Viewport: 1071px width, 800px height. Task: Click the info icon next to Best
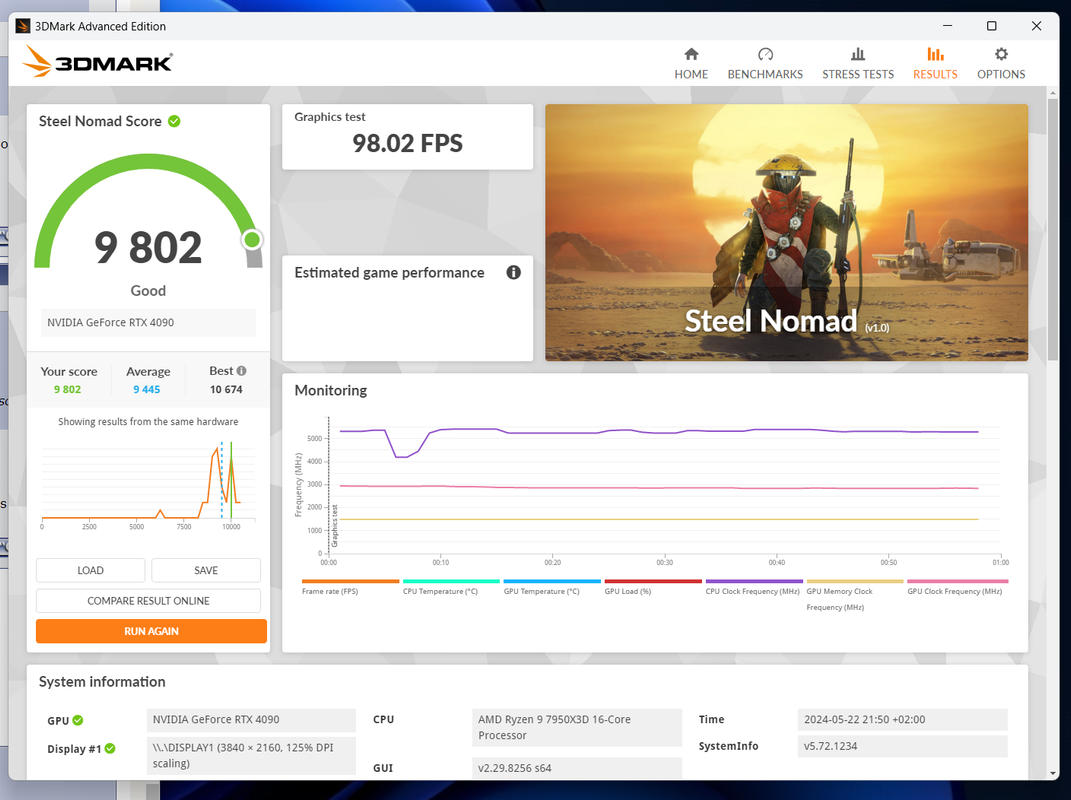pyautogui.click(x=241, y=370)
